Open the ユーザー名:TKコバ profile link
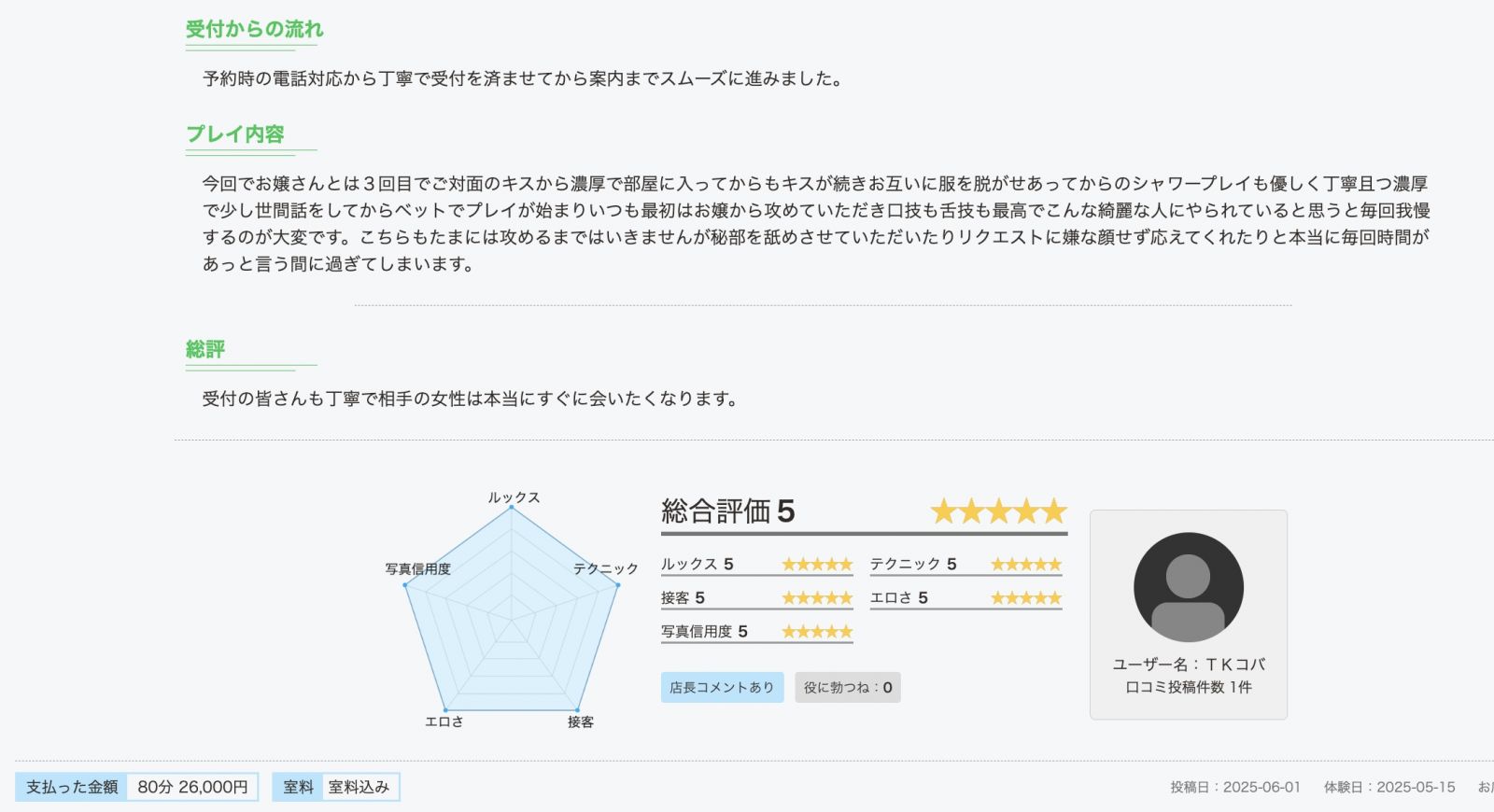Image resolution: width=1494 pixels, height=812 pixels. pyautogui.click(x=1188, y=665)
